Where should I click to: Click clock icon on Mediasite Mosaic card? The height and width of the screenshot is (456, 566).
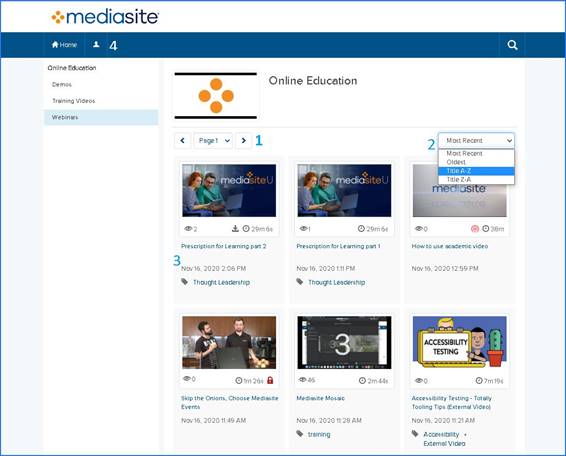(362, 381)
